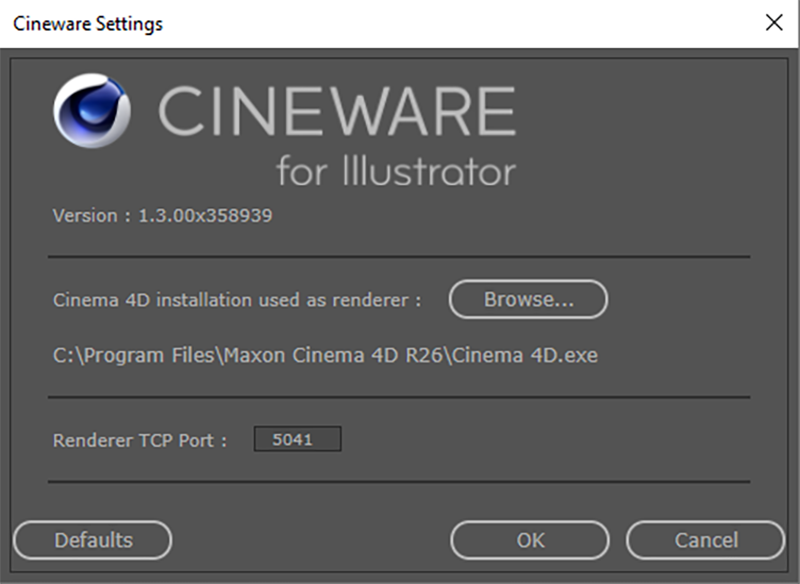Click the Cineware Settings title text

pos(88,24)
